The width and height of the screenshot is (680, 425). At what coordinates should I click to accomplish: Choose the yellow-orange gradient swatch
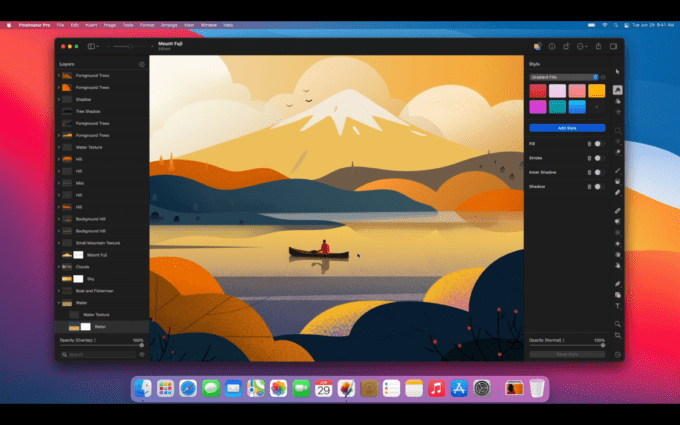[x=596, y=91]
